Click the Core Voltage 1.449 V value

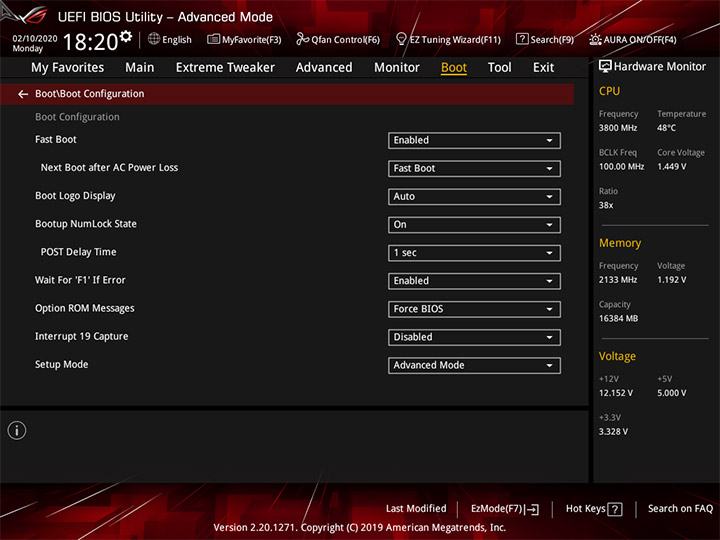coord(671,167)
